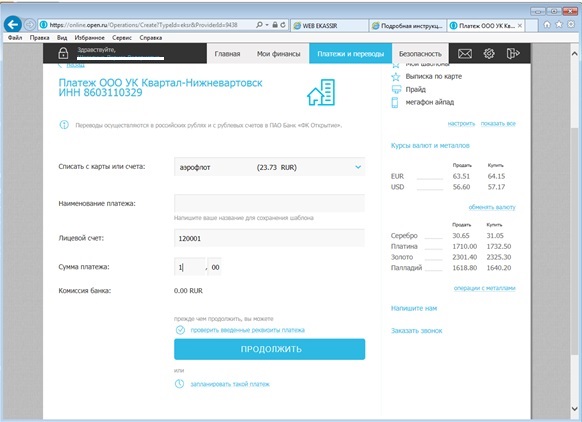Viewport: 582px width, 422px height.
Task: Click the commission value 0.00 RUR
Action: 188,291
